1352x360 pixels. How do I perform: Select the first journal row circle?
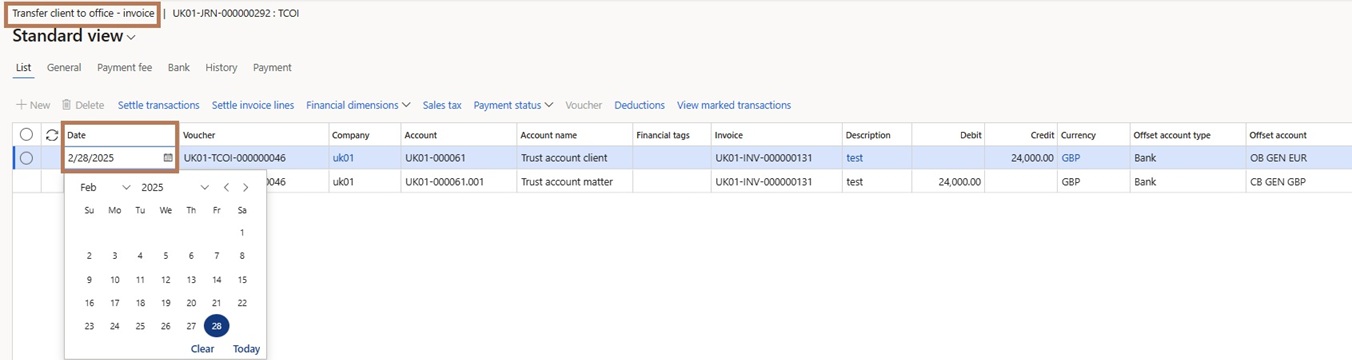pos(26,157)
